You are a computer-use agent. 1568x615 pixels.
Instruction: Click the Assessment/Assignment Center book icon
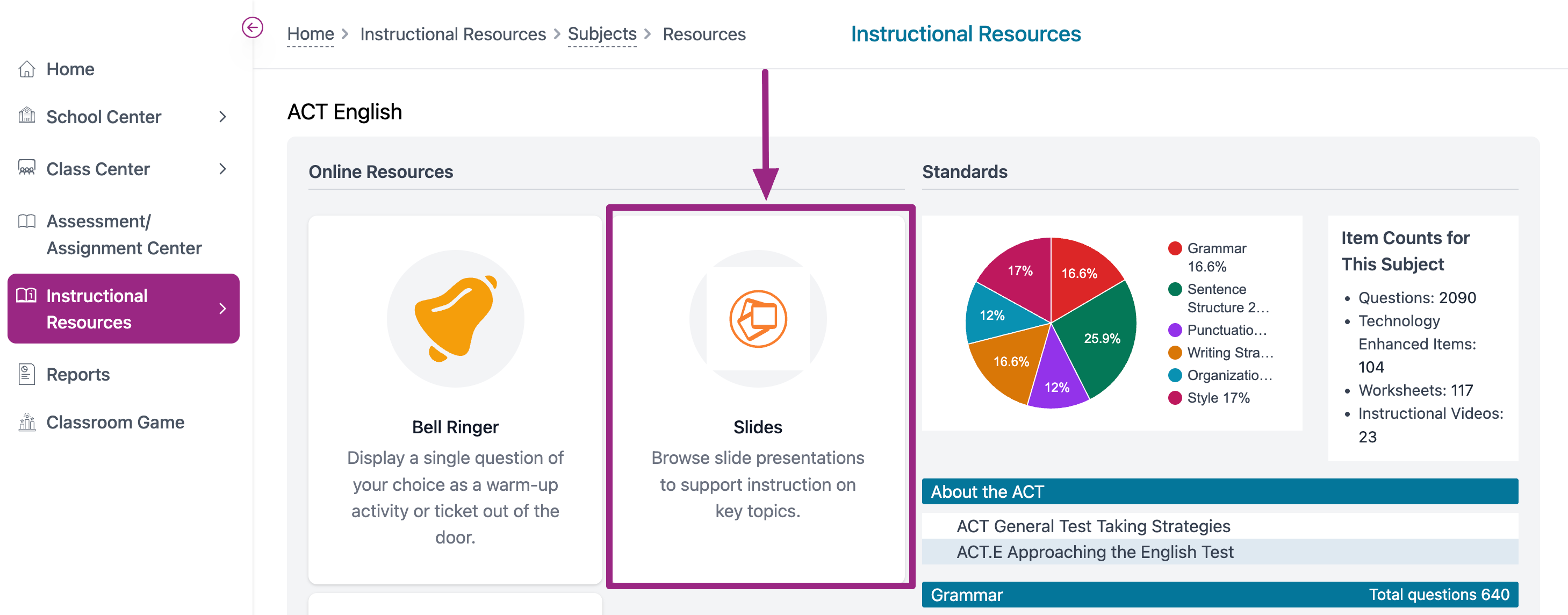[27, 221]
